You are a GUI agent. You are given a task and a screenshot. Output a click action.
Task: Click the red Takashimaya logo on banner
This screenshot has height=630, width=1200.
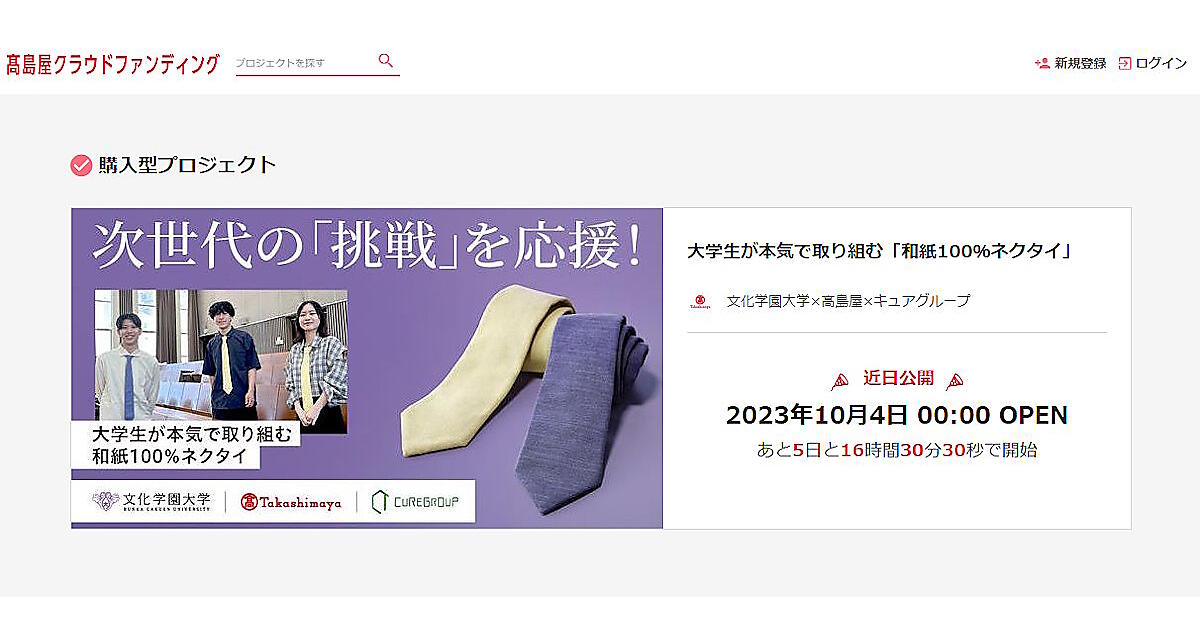[291, 502]
